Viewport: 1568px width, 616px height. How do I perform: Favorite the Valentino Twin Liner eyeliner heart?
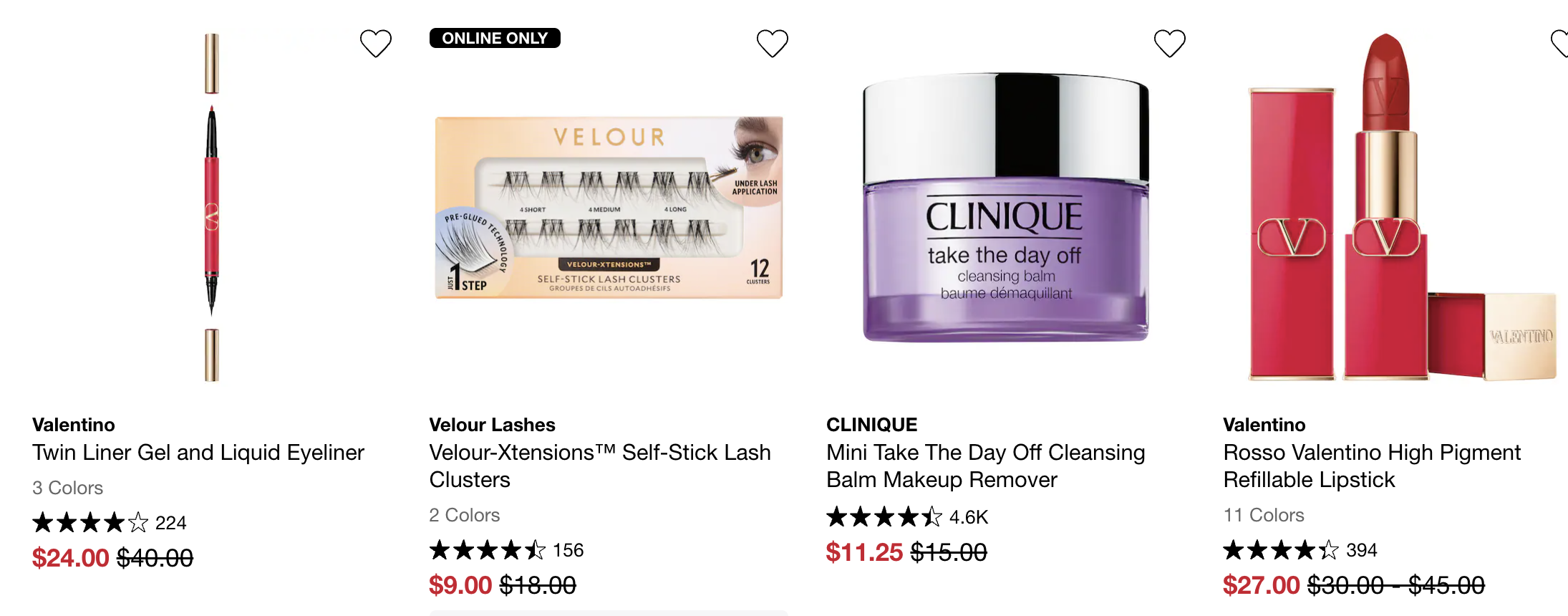(375, 44)
